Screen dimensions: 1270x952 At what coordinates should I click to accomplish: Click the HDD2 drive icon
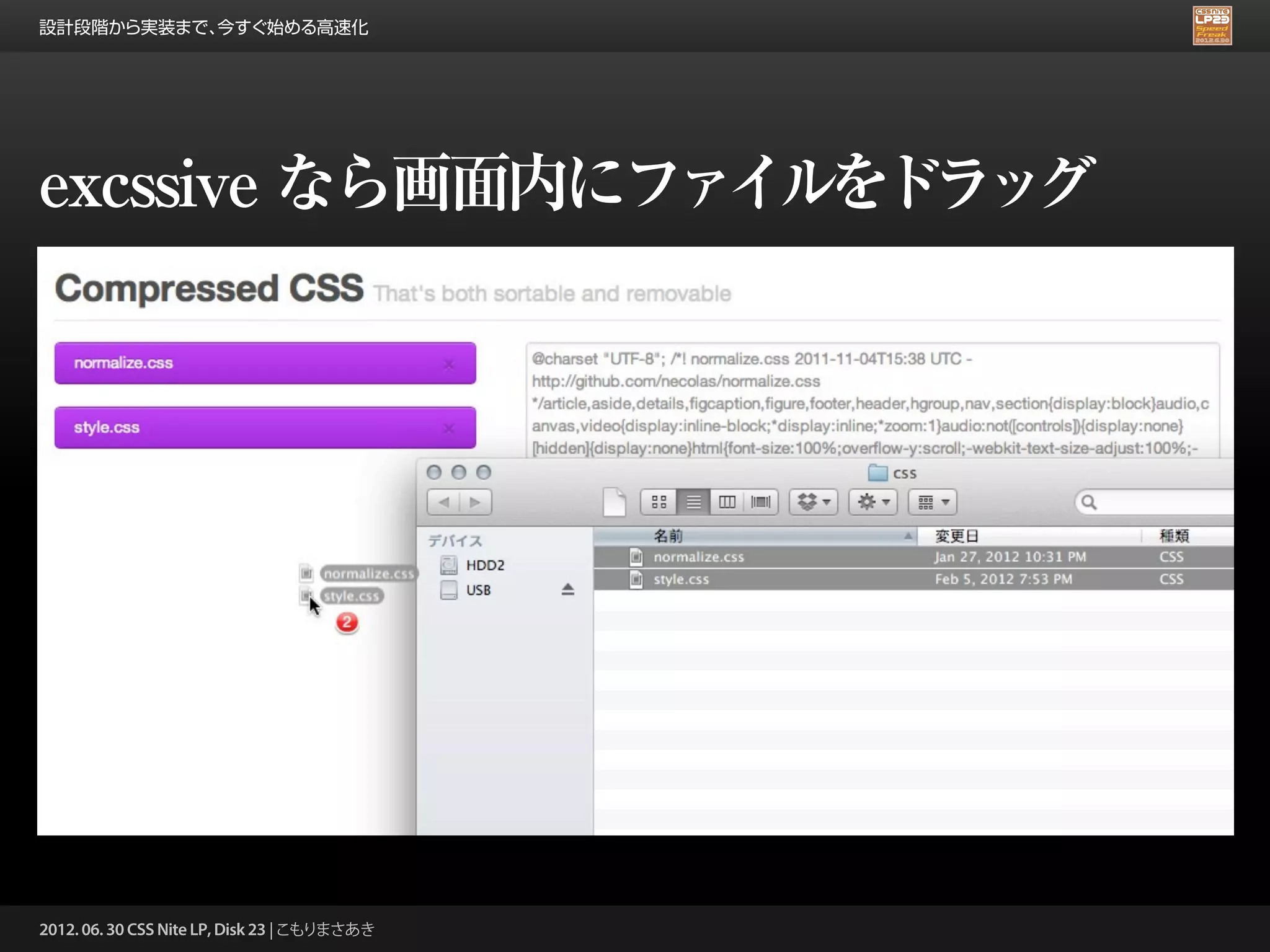448,565
